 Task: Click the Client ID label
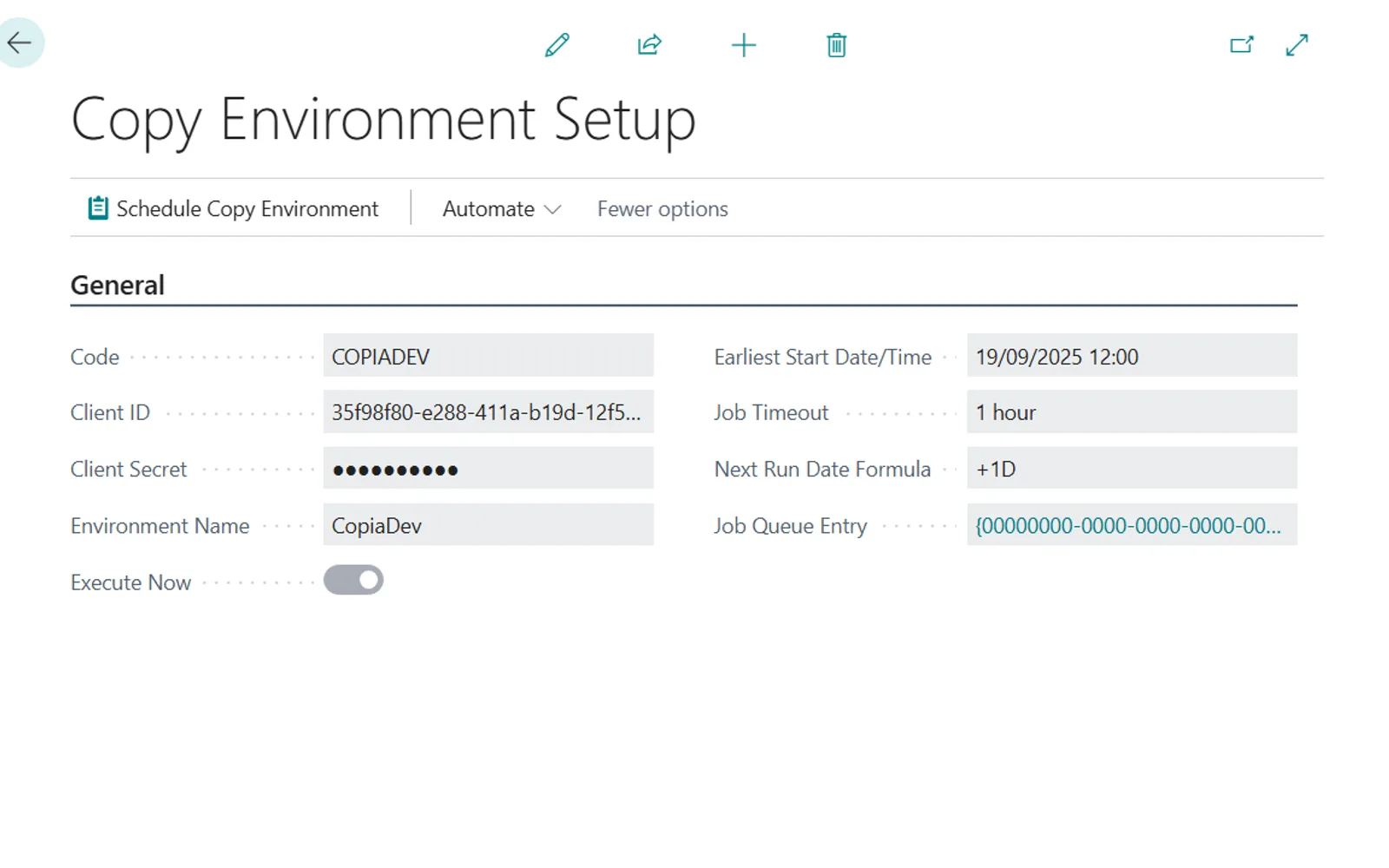(110, 413)
